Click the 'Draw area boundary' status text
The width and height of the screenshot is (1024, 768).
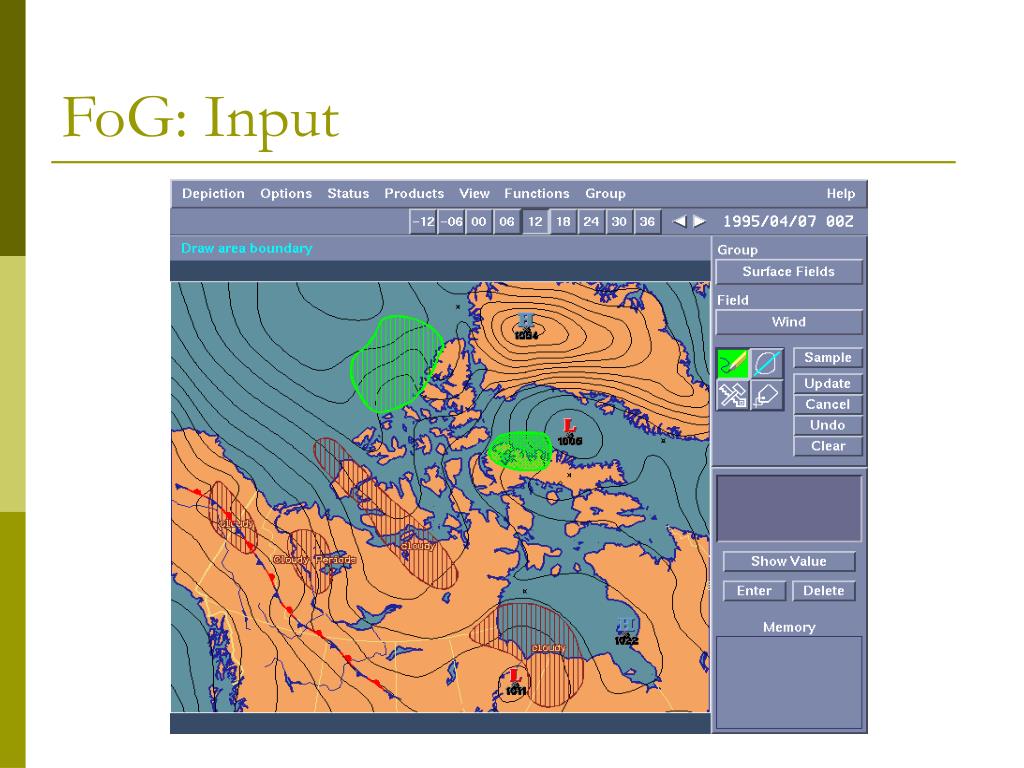247,248
